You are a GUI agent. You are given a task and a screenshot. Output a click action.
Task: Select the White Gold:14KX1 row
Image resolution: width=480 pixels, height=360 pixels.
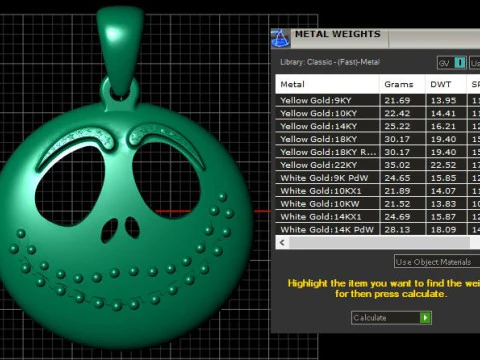tap(378, 217)
